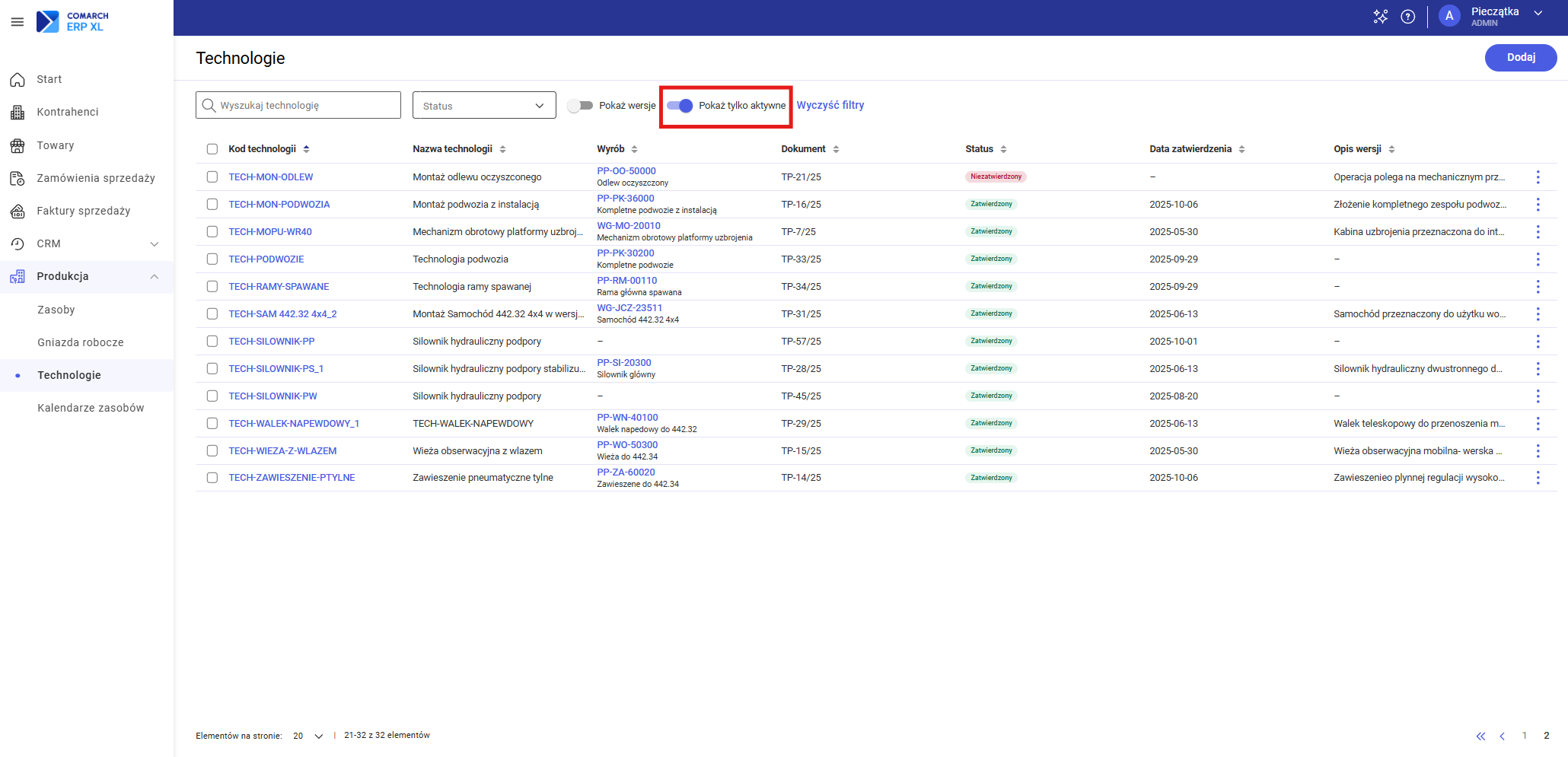The height and width of the screenshot is (757, 1568).
Task: Go to first page with double-arrow icon
Action: click(1480, 736)
